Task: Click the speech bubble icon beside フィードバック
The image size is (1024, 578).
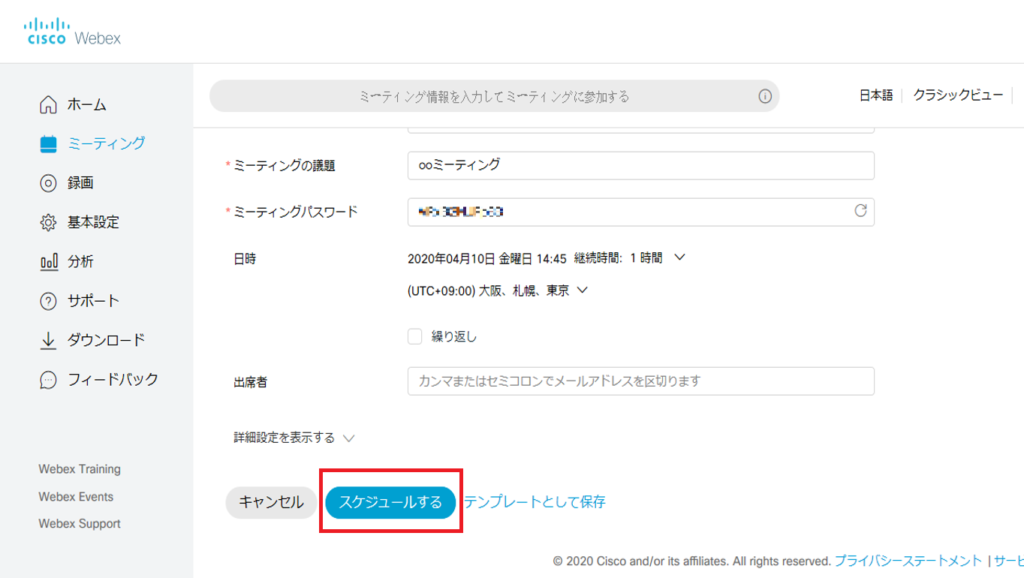Action: click(x=48, y=379)
